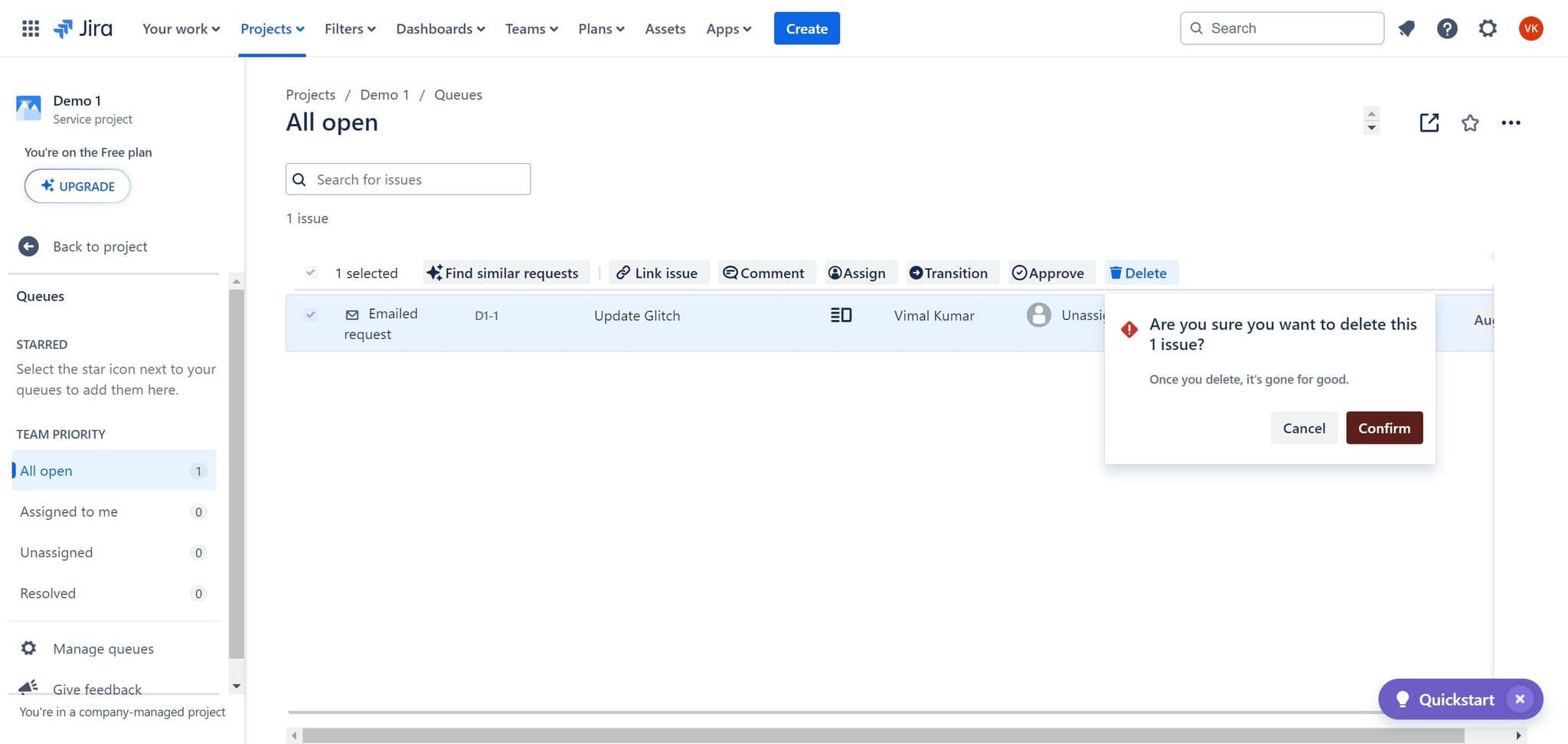The width and height of the screenshot is (1568, 744).
Task: Open the Filters dropdown
Action: 349,28
